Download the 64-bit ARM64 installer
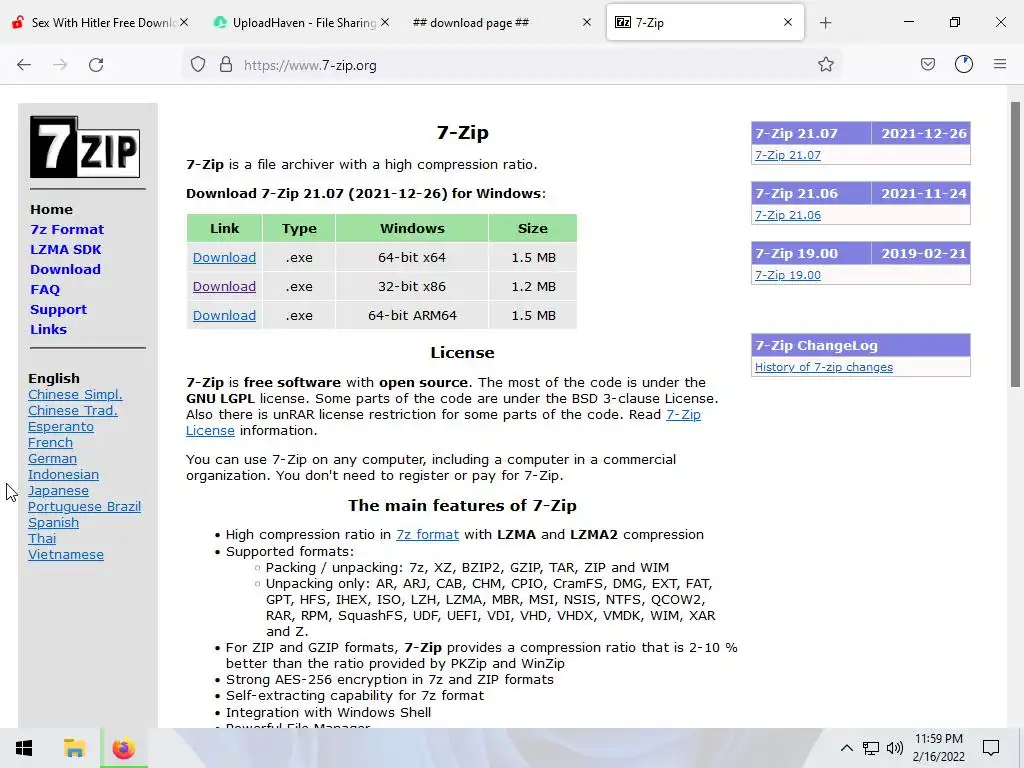 tap(224, 315)
